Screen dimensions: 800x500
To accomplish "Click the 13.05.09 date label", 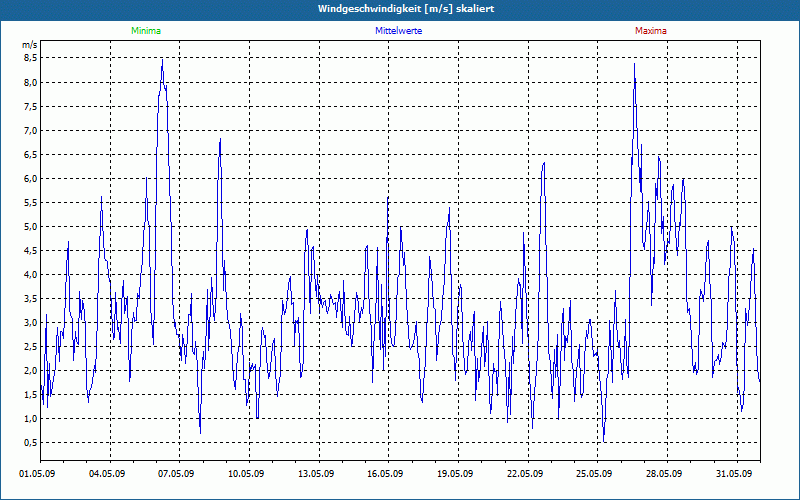I will click(x=316, y=474).
